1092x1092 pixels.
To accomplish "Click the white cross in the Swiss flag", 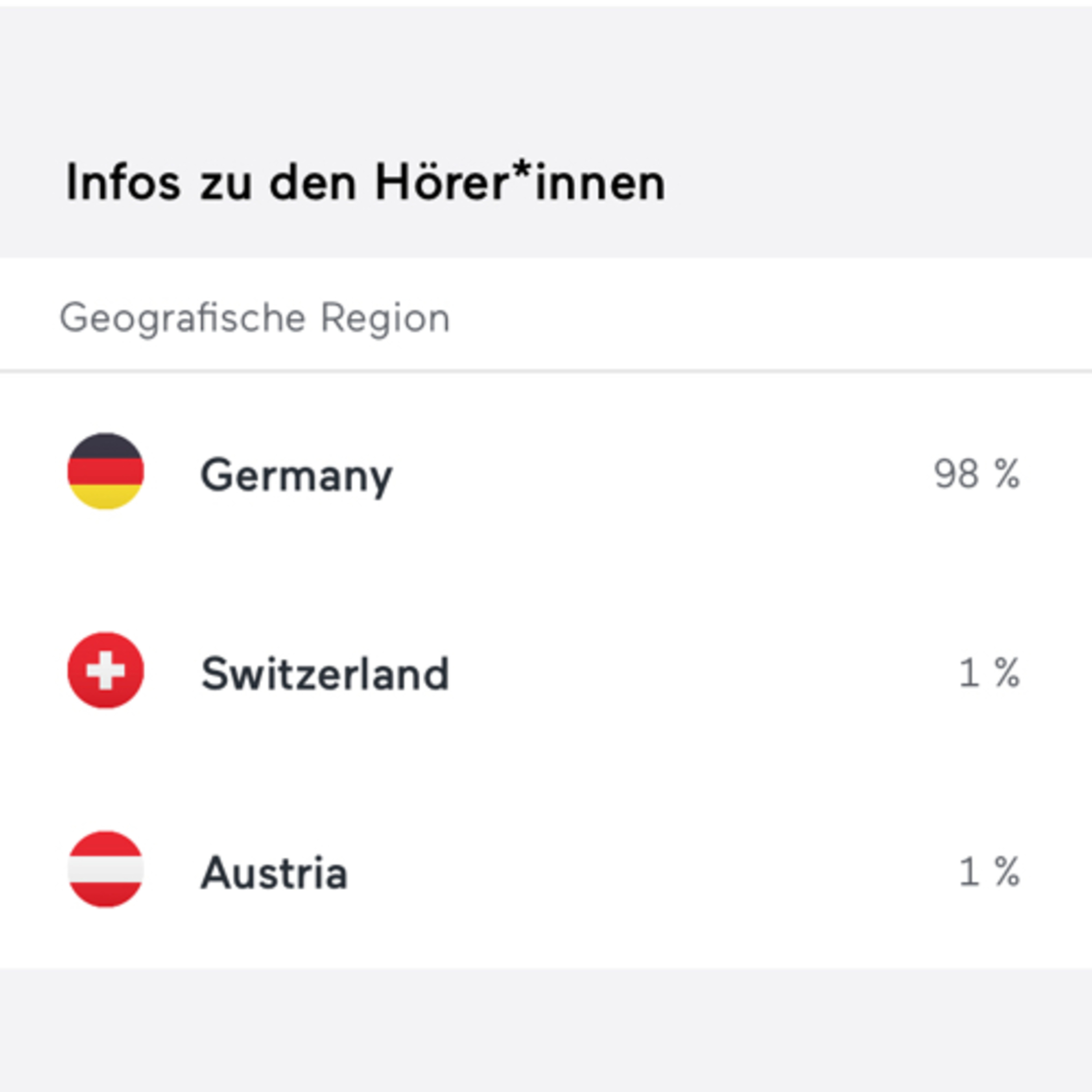I will [106, 670].
